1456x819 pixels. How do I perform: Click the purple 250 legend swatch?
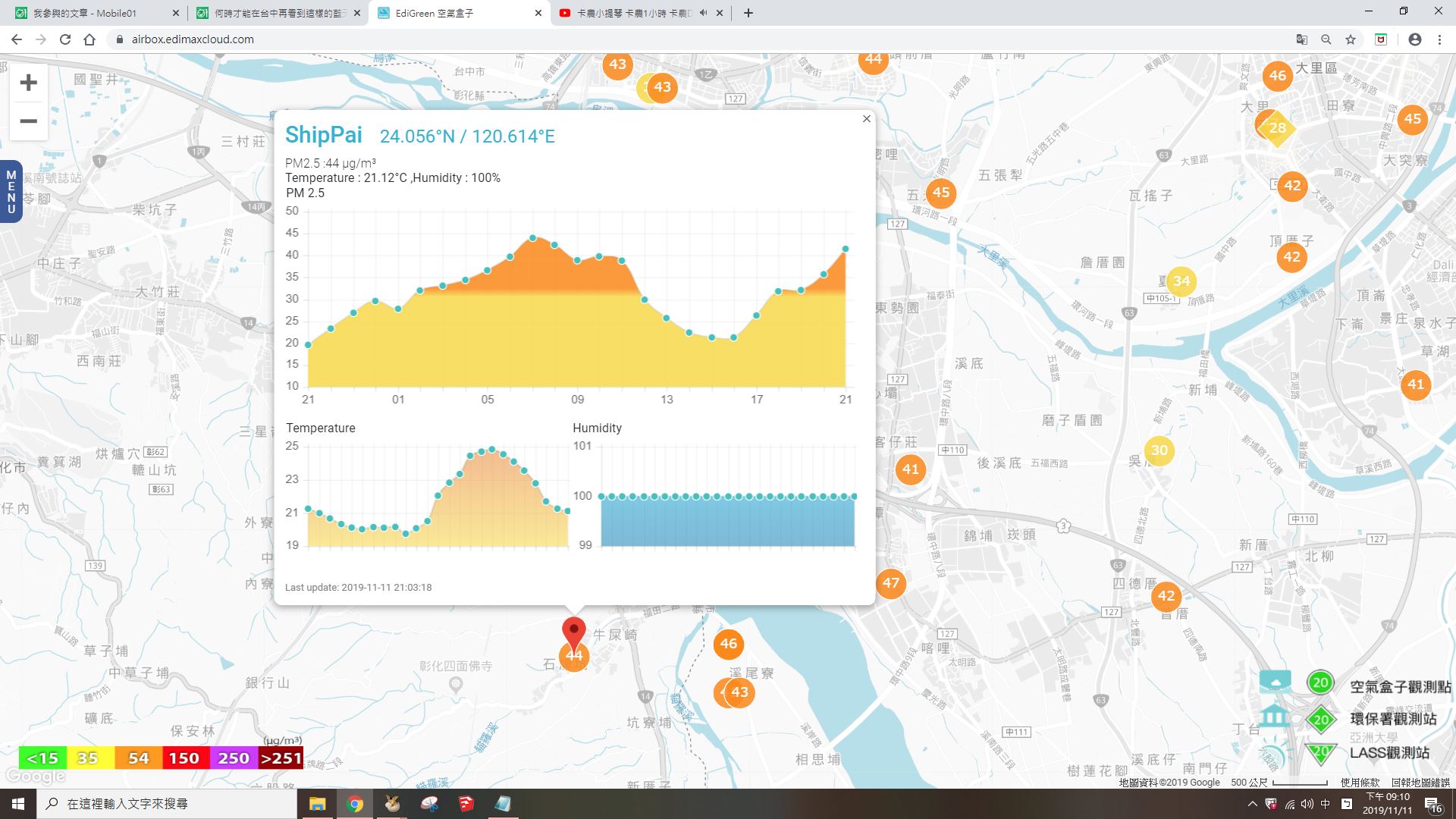[x=233, y=758]
